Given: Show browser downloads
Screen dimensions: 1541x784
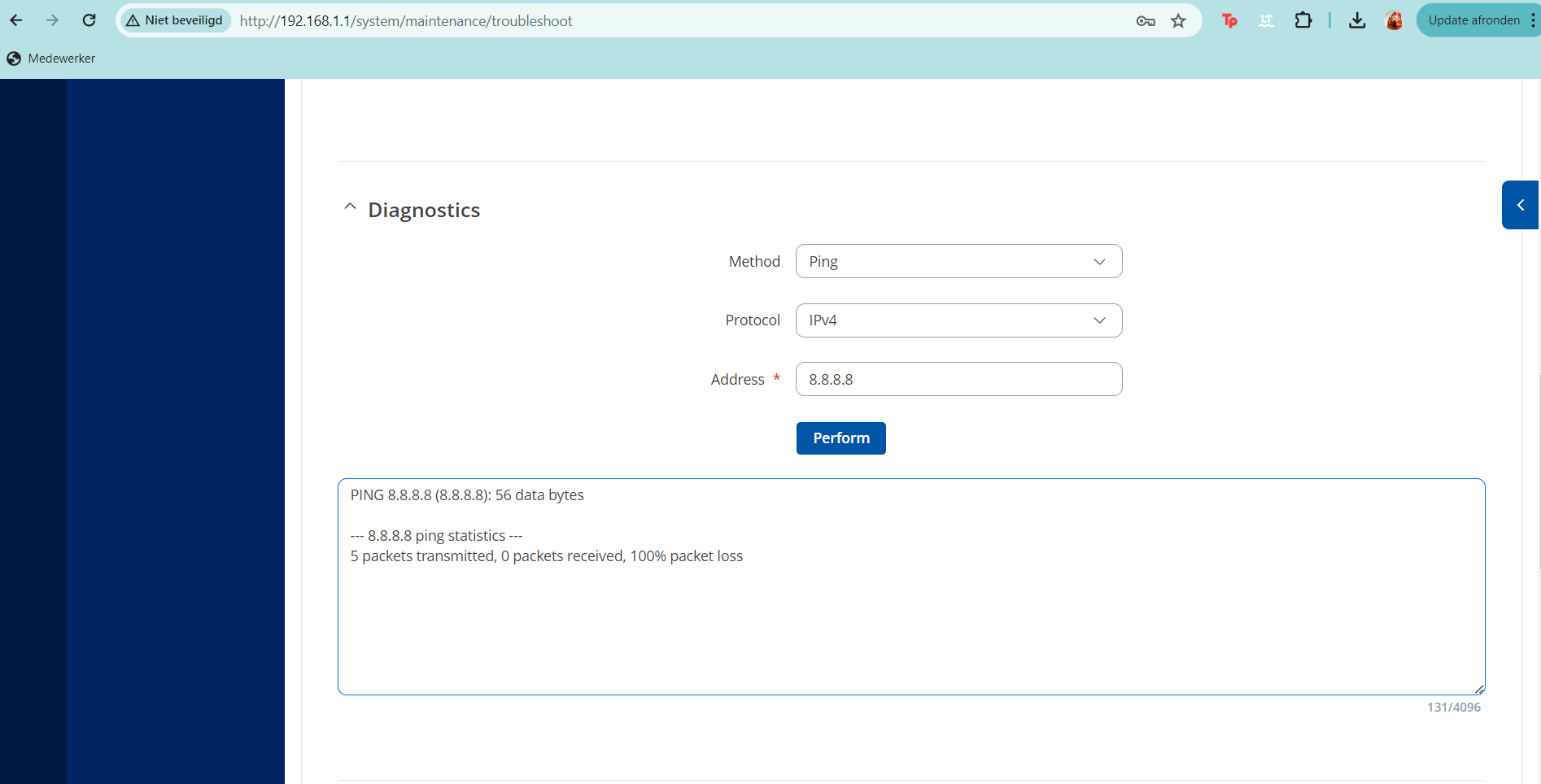Looking at the screenshot, I should coord(1357,21).
